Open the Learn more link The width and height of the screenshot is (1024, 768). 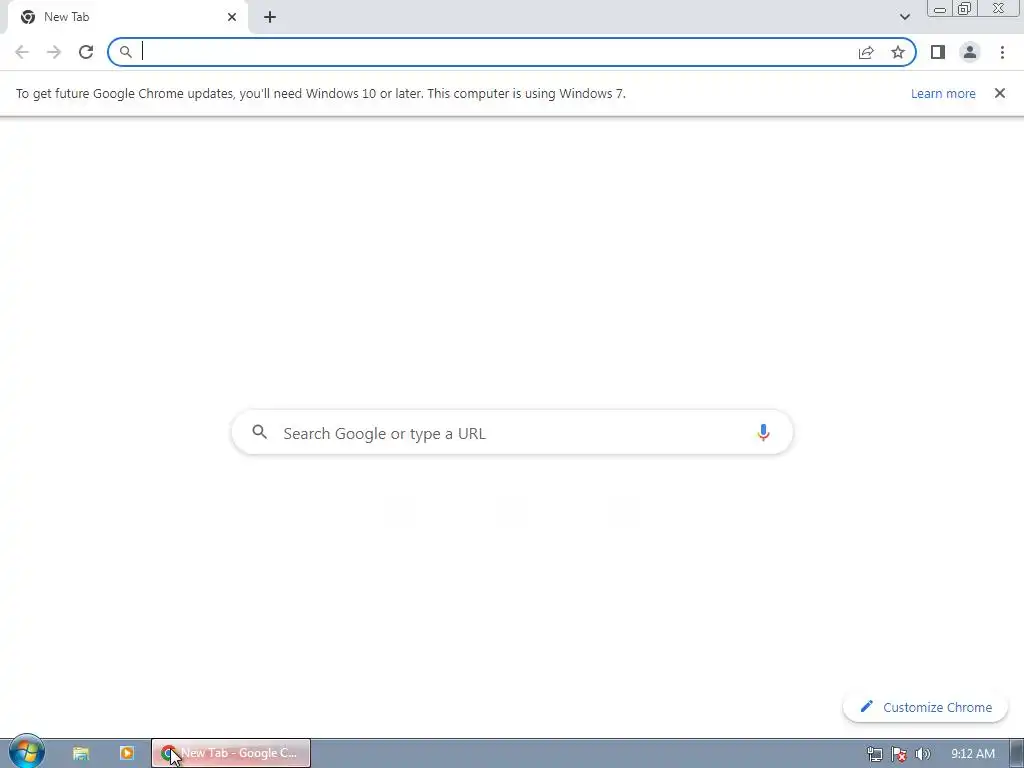[x=943, y=93]
